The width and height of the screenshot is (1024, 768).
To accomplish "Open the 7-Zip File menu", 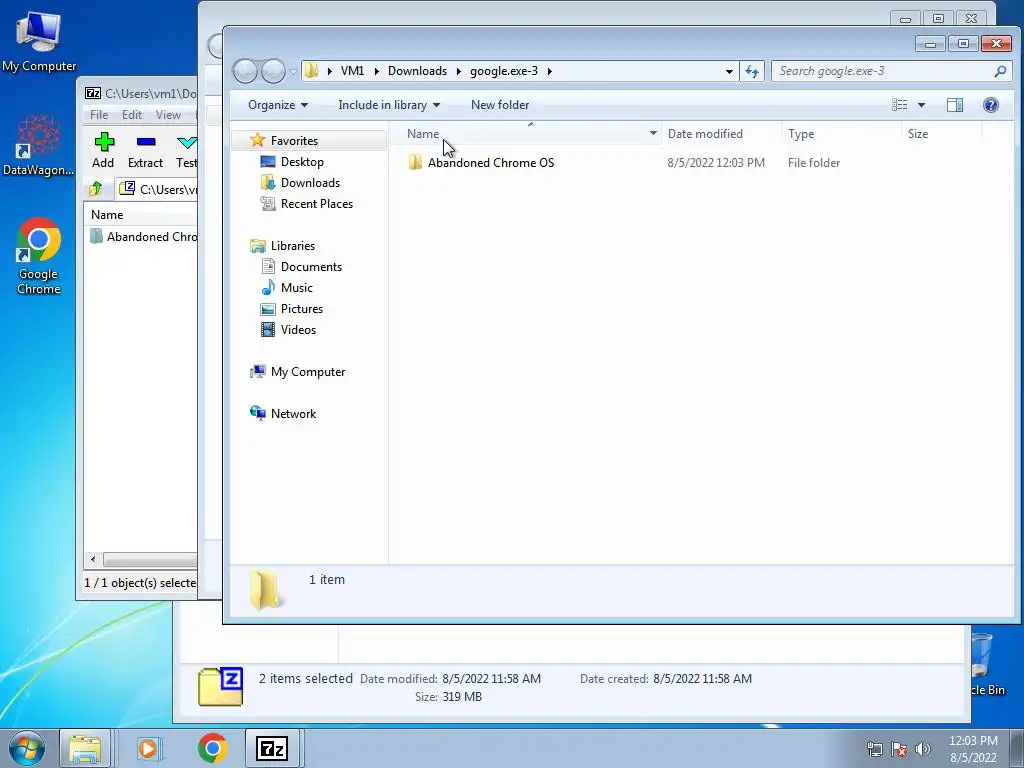I will point(99,115).
